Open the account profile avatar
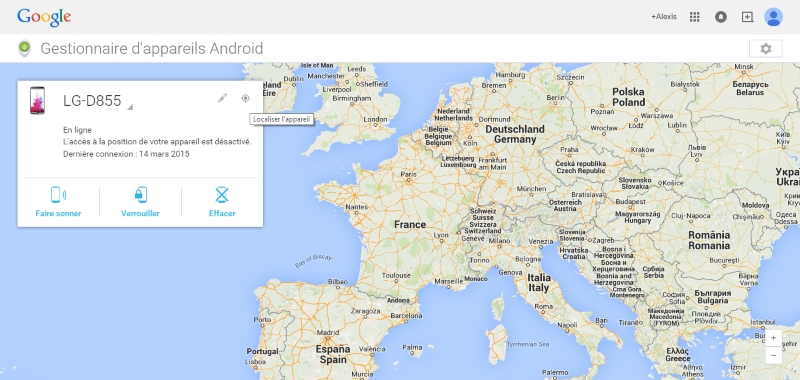800x380 pixels. coord(773,17)
